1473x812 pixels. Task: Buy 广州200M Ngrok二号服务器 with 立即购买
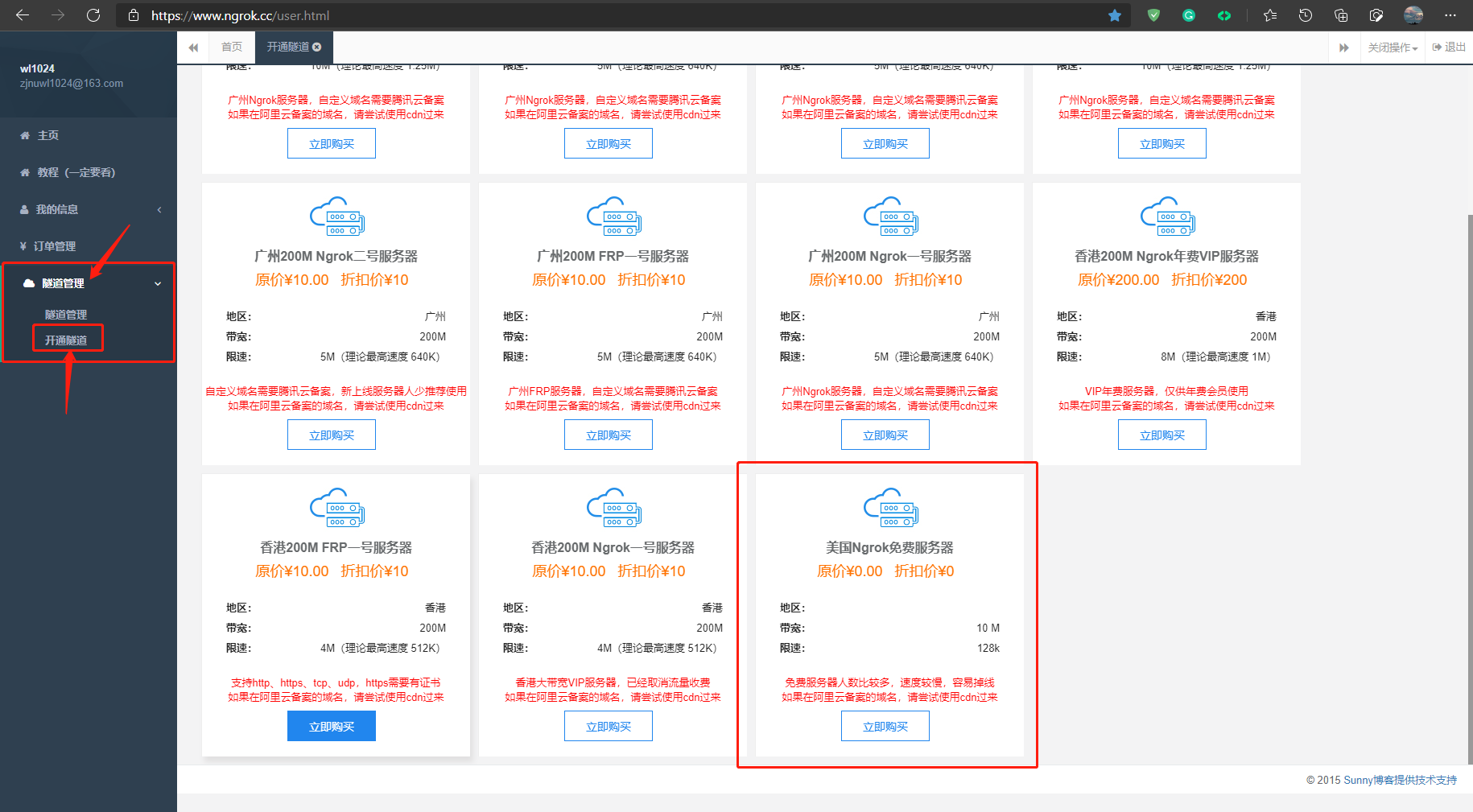[332, 435]
